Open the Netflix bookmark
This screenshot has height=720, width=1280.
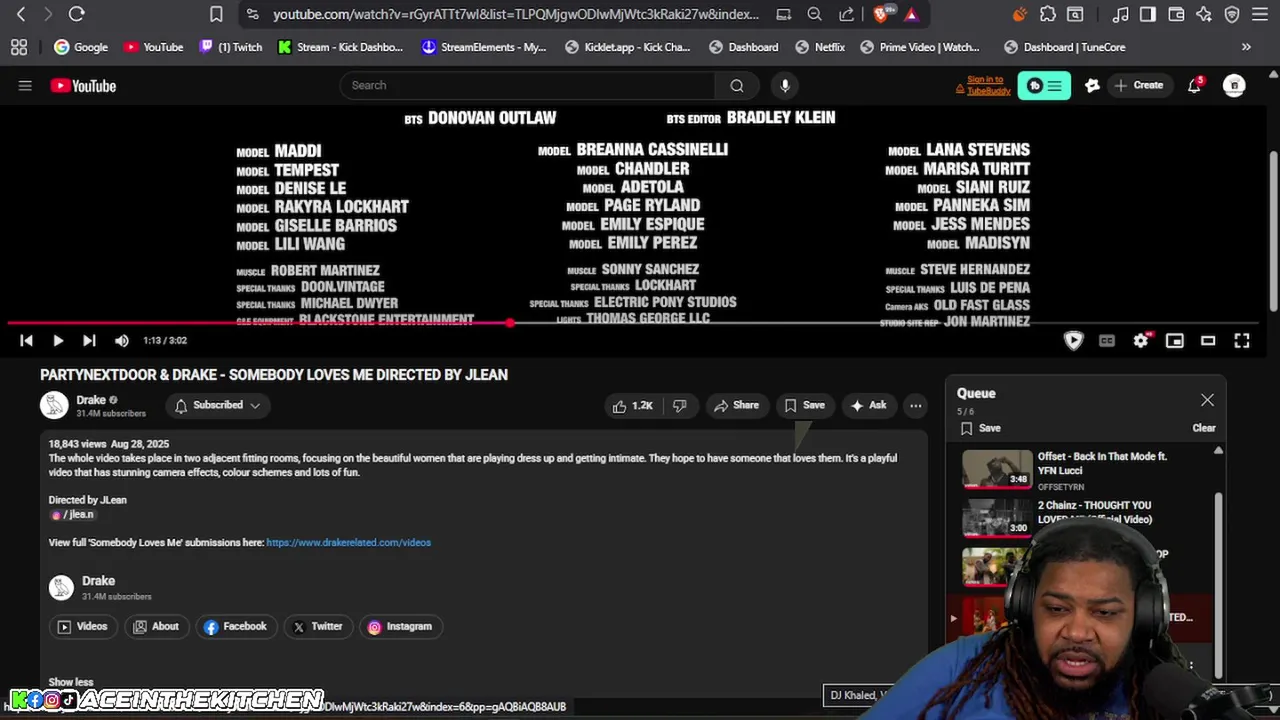(820, 47)
